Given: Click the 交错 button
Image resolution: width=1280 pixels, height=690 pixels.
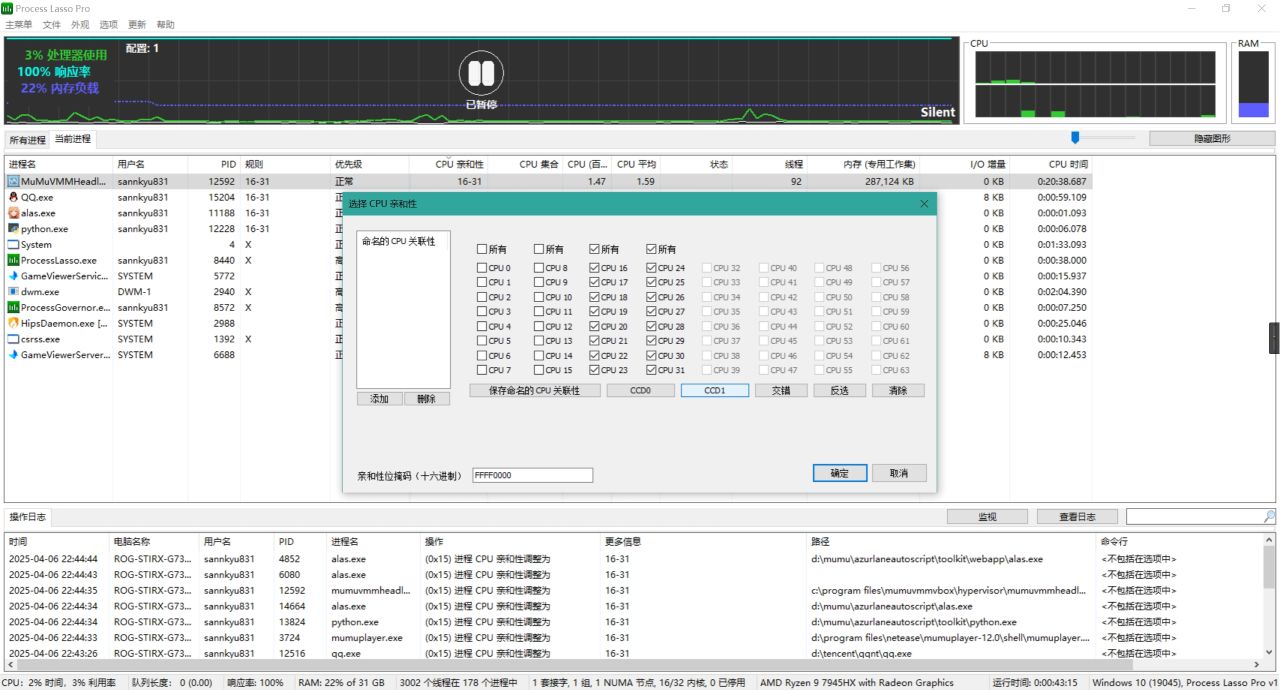Looking at the screenshot, I should click(x=781, y=390).
